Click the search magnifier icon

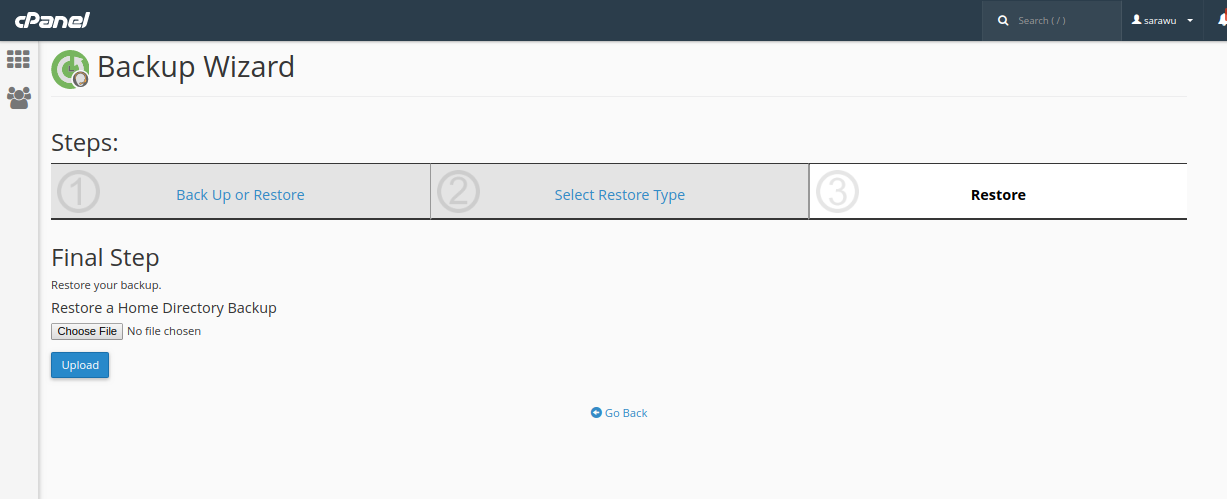[x=1003, y=20]
